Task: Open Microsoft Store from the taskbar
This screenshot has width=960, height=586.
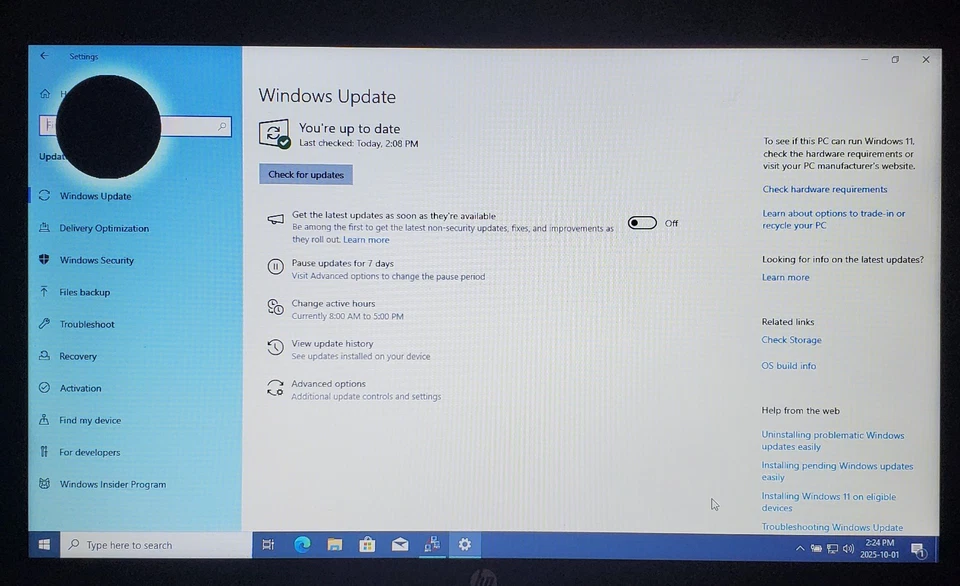Action: pyautogui.click(x=367, y=544)
